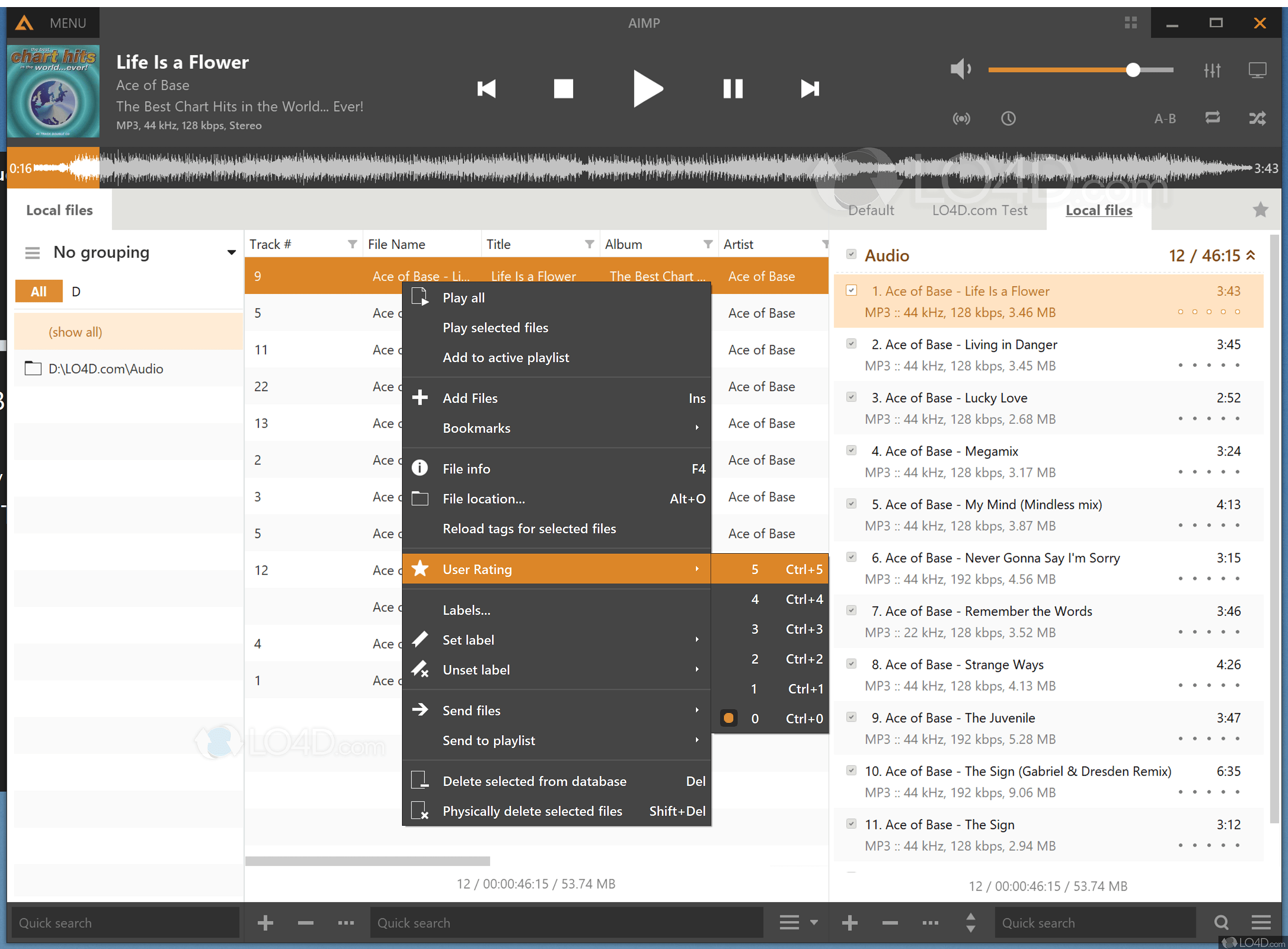The image size is (1288, 949).
Task: Click the internet radio capture icon
Action: pyautogui.click(x=961, y=119)
